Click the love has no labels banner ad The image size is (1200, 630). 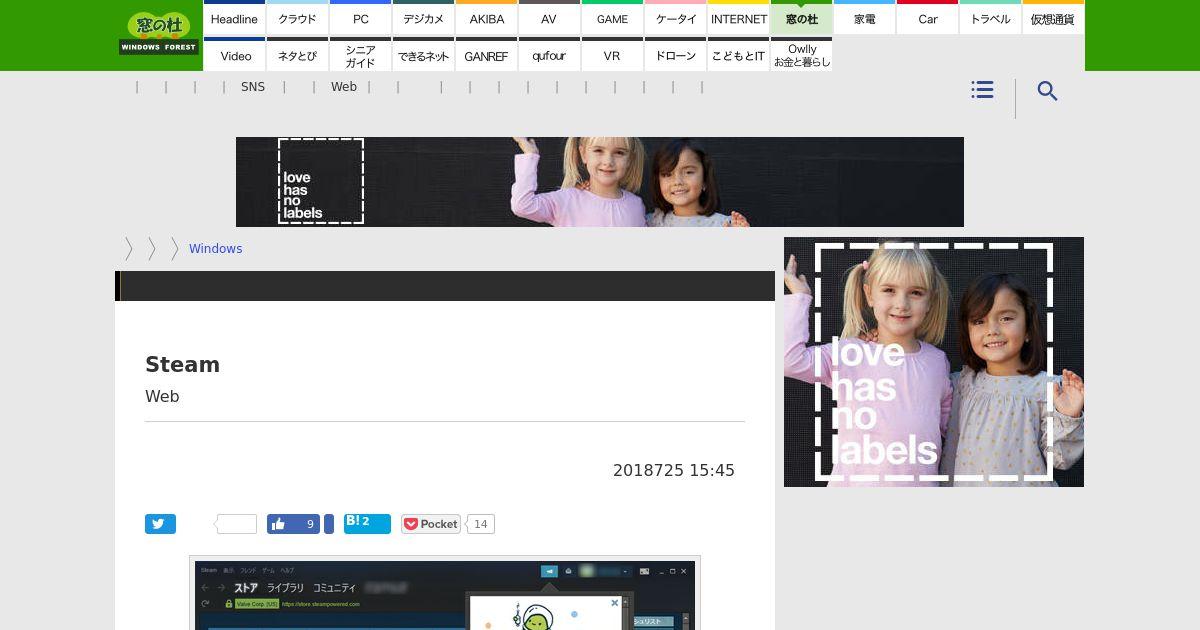tap(600, 182)
